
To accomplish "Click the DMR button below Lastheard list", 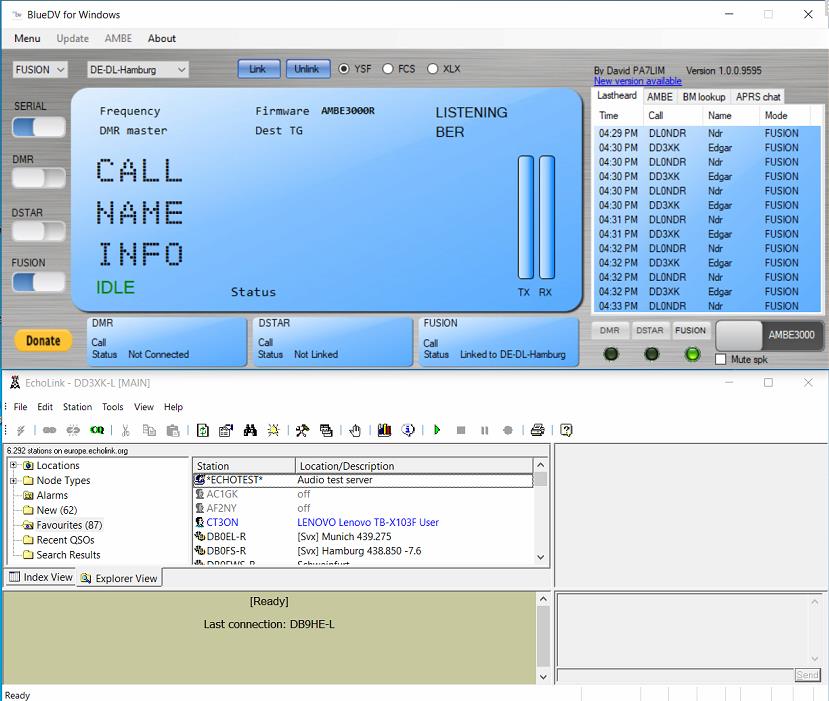I will click(x=610, y=330).
